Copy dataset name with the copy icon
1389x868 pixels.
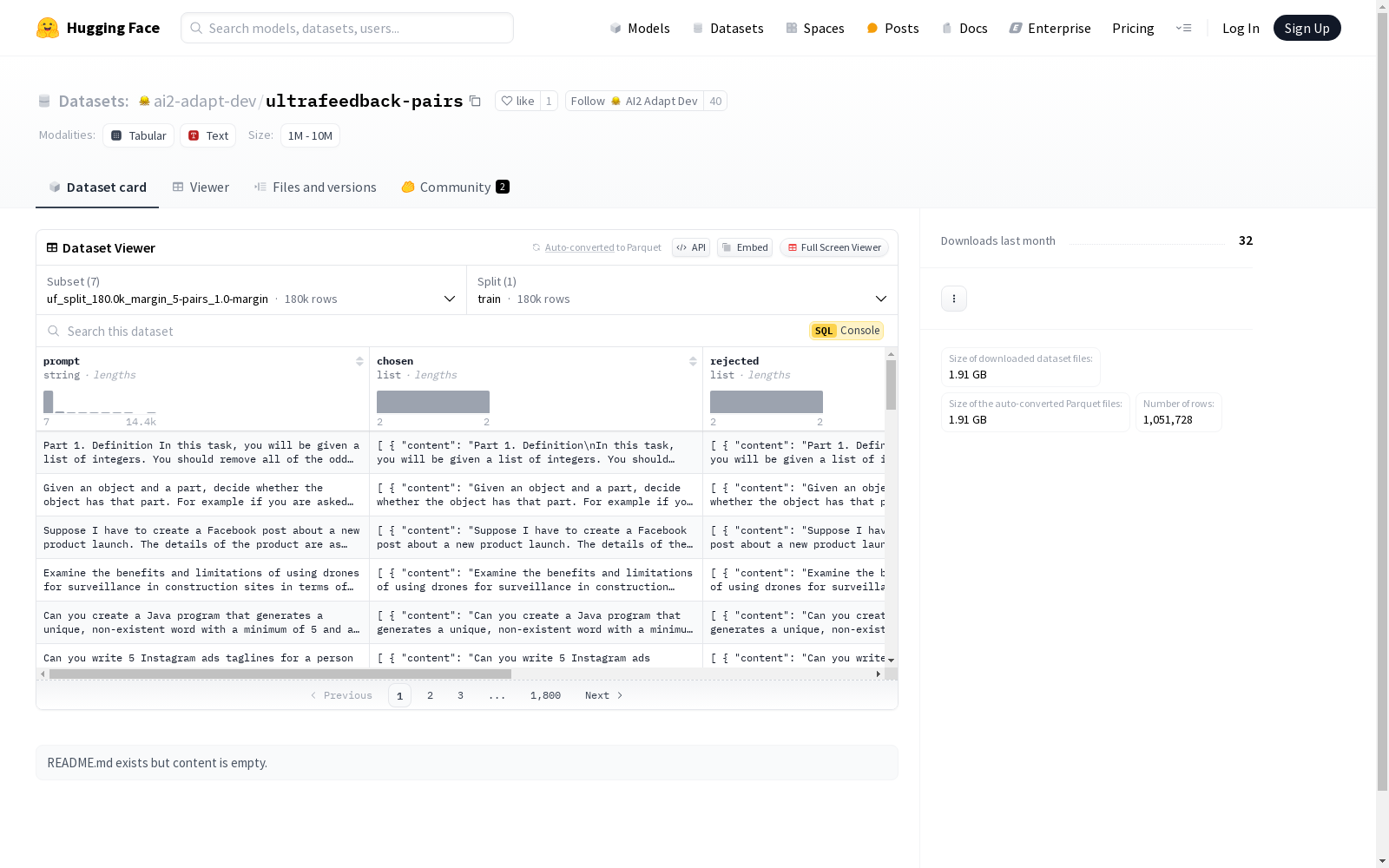[x=475, y=101]
